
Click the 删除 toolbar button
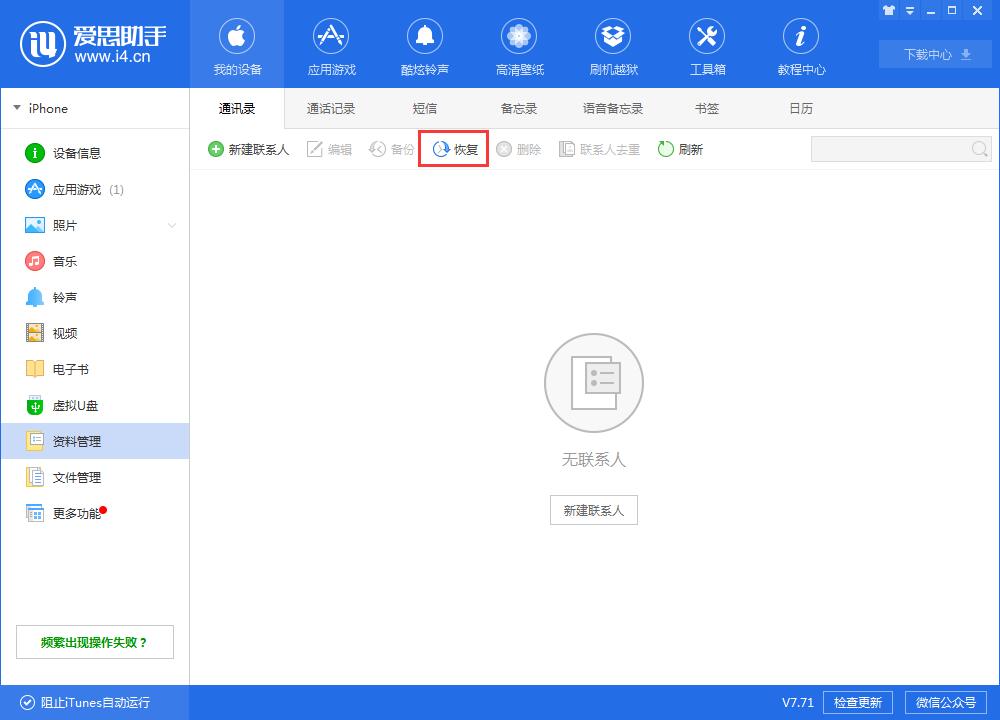518,149
